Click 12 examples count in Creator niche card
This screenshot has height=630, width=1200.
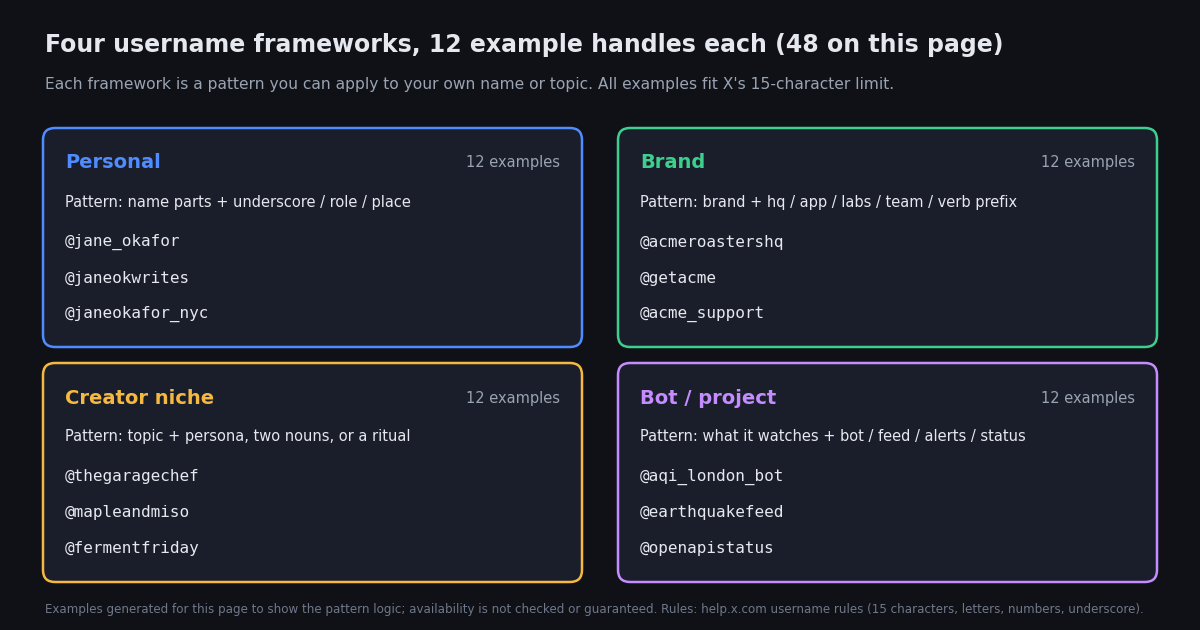[x=513, y=398]
